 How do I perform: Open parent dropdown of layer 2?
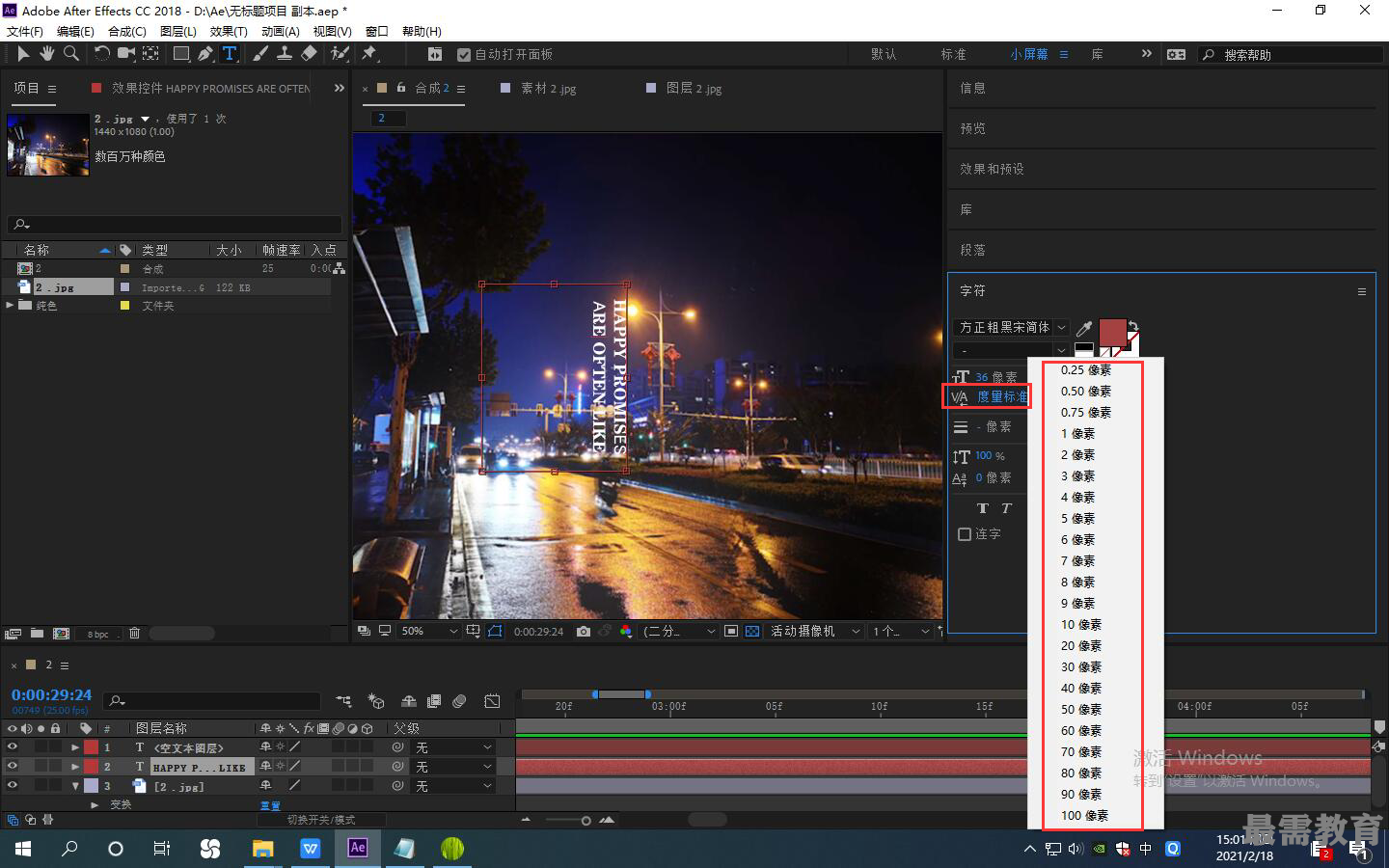point(453,766)
